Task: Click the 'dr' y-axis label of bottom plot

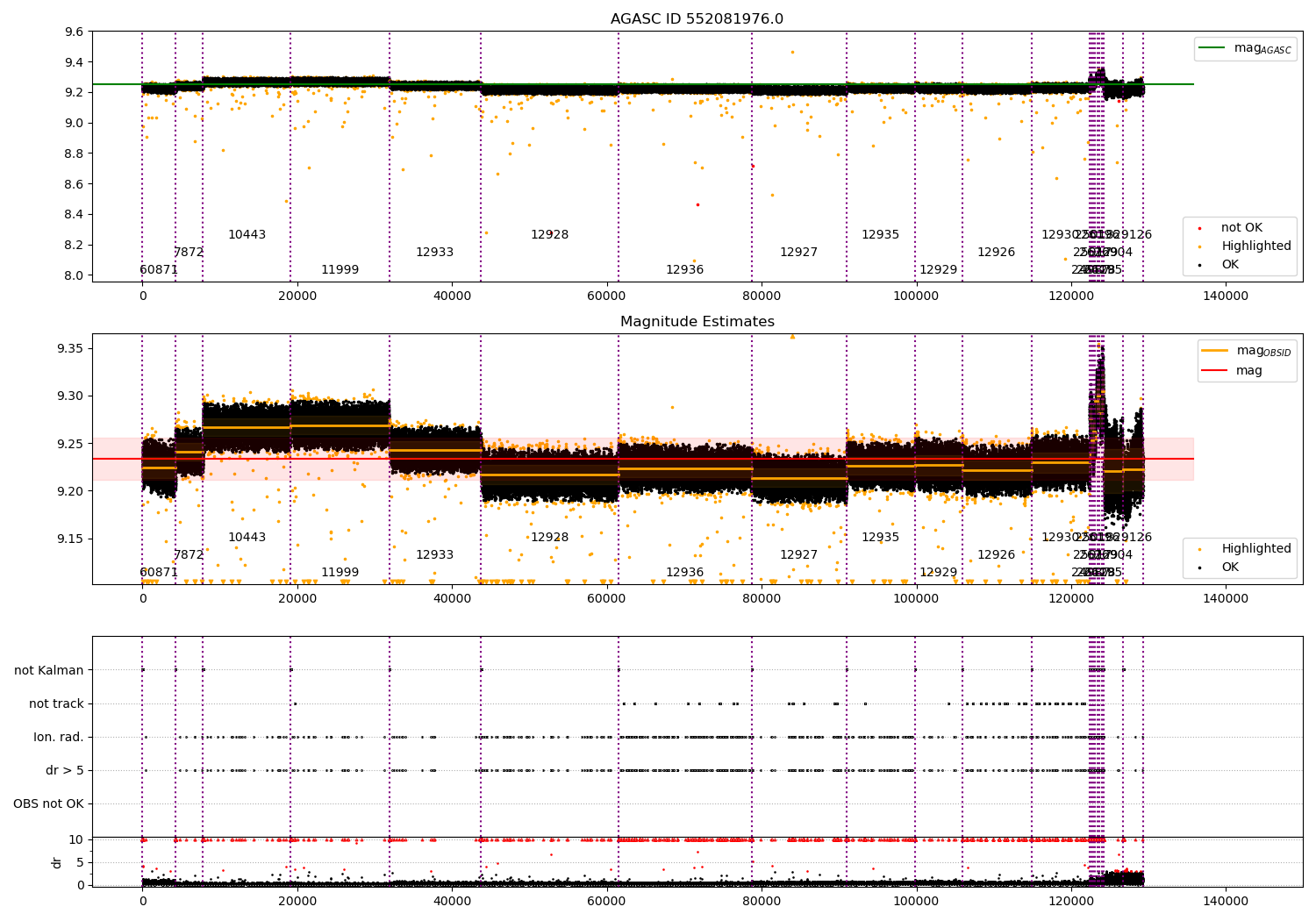Action: [x=57, y=862]
